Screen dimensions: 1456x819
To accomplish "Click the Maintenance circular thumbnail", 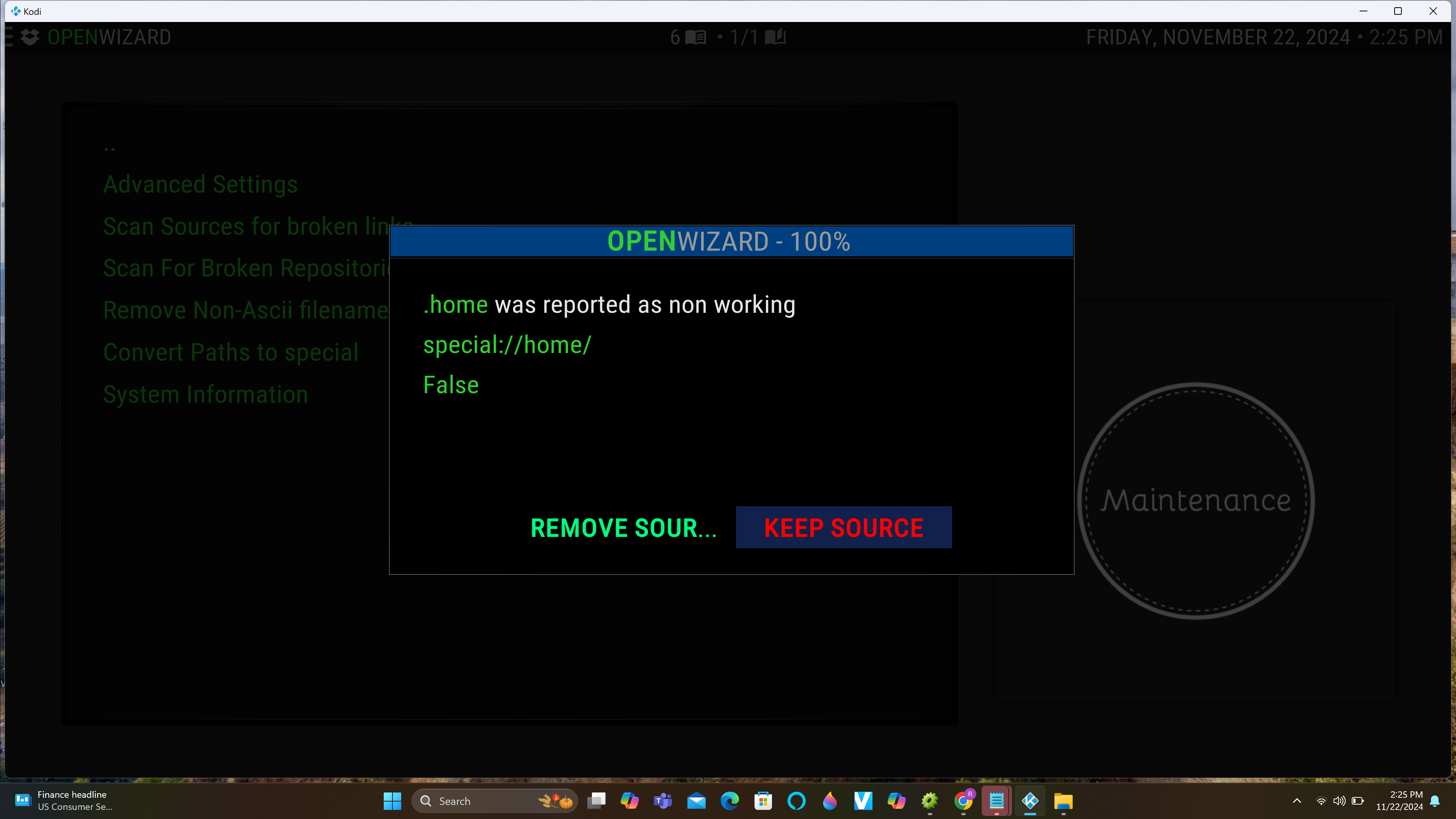I will point(1196,501).
